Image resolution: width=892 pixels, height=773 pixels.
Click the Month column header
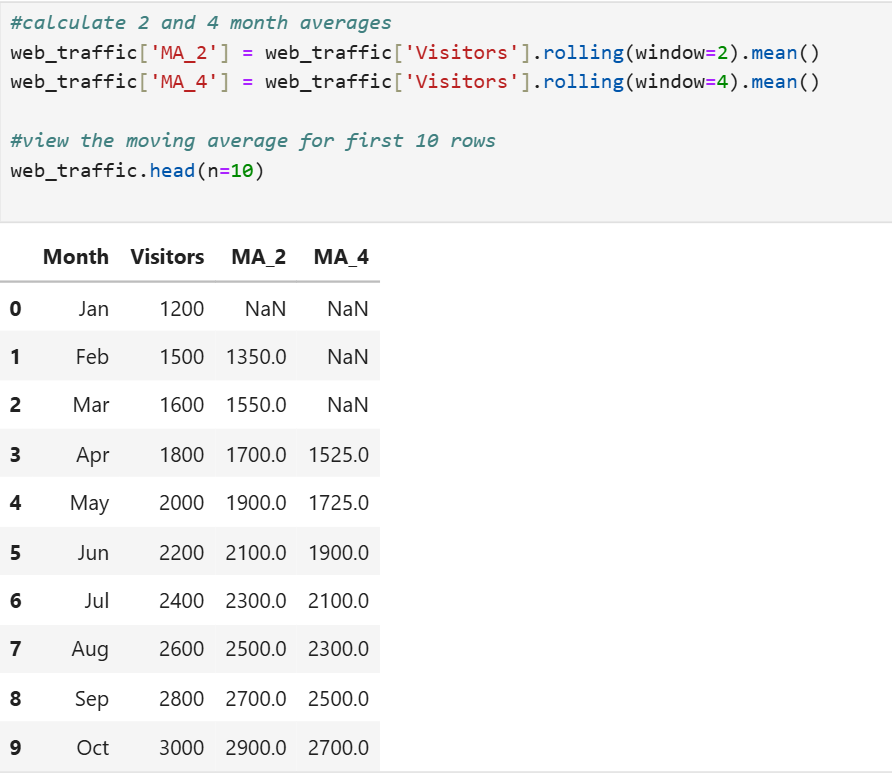click(x=75, y=257)
